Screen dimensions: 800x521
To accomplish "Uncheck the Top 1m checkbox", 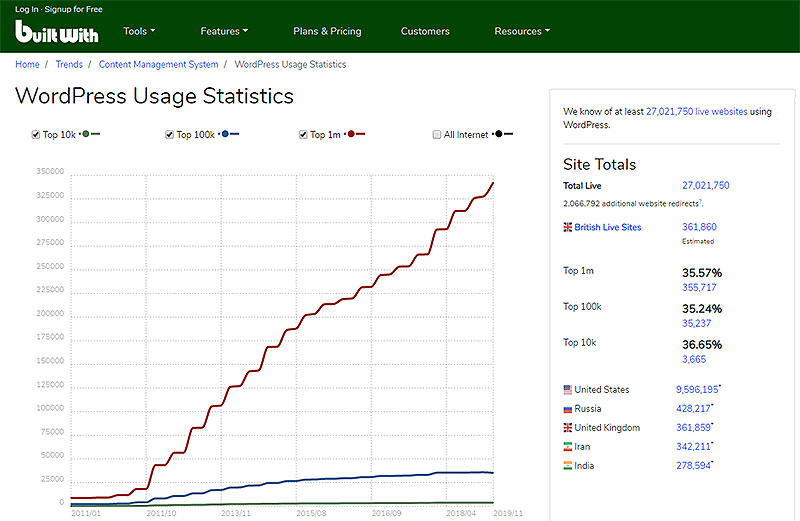I will (x=303, y=135).
